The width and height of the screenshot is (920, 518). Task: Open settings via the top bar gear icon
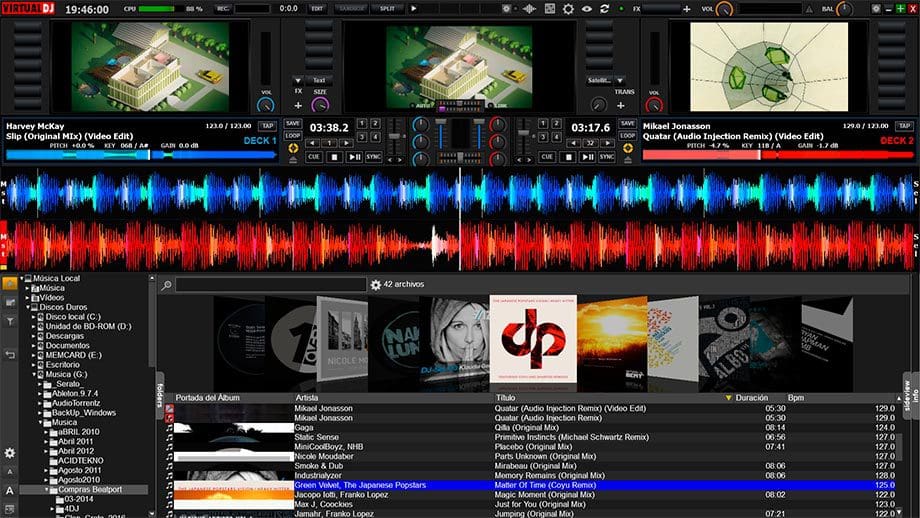click(568, 9)
